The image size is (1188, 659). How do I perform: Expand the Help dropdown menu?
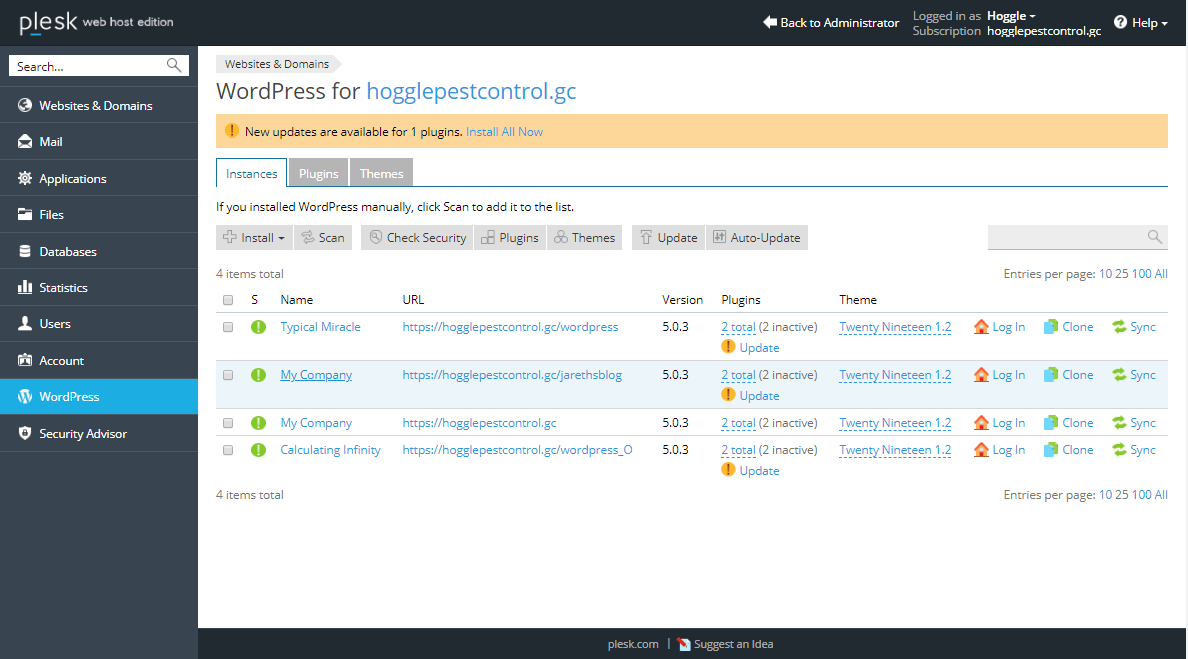pos(1149,23)
